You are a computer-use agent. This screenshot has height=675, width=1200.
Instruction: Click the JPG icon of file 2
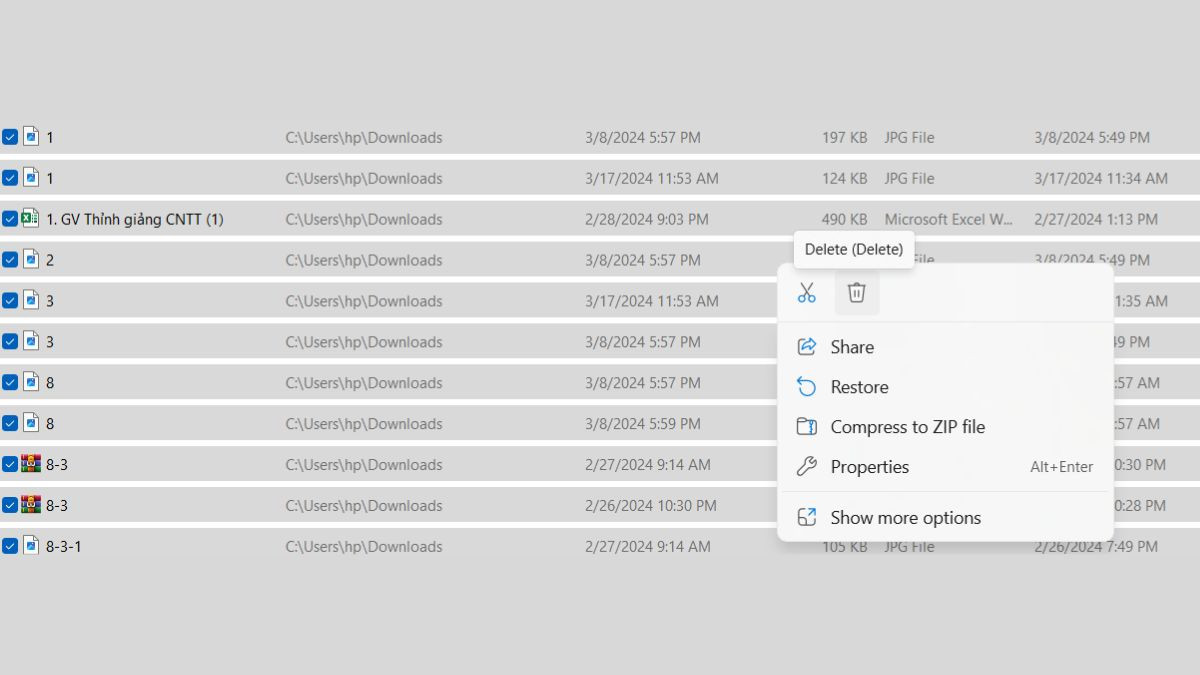pyautogui.click(x=31, y=260)
